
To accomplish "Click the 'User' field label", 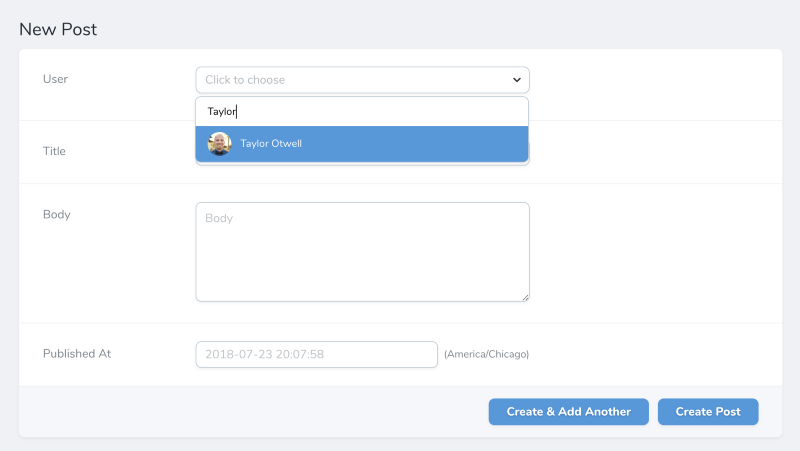I will pyautogui.click(x=55, y=79).
